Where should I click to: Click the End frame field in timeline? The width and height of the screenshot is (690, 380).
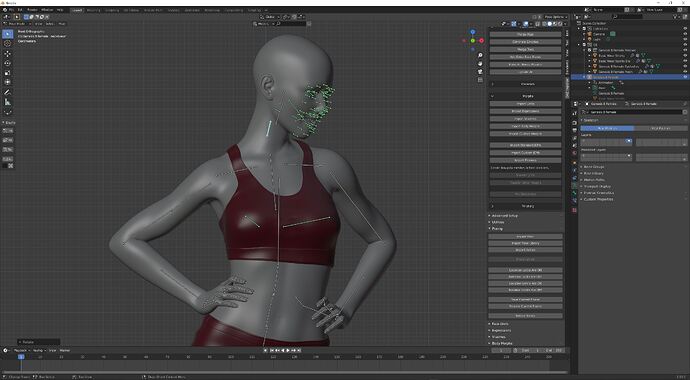(554, 351)
